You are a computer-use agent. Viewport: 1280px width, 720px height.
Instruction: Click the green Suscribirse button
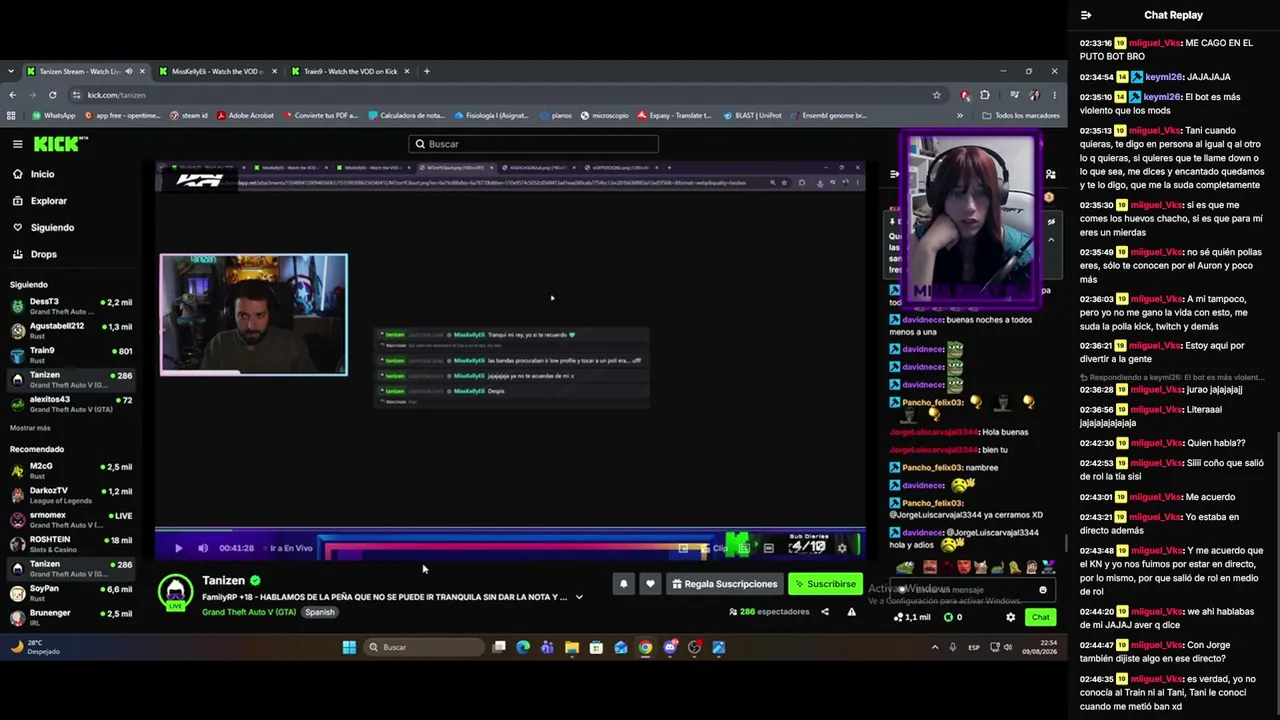coord(825,584)
